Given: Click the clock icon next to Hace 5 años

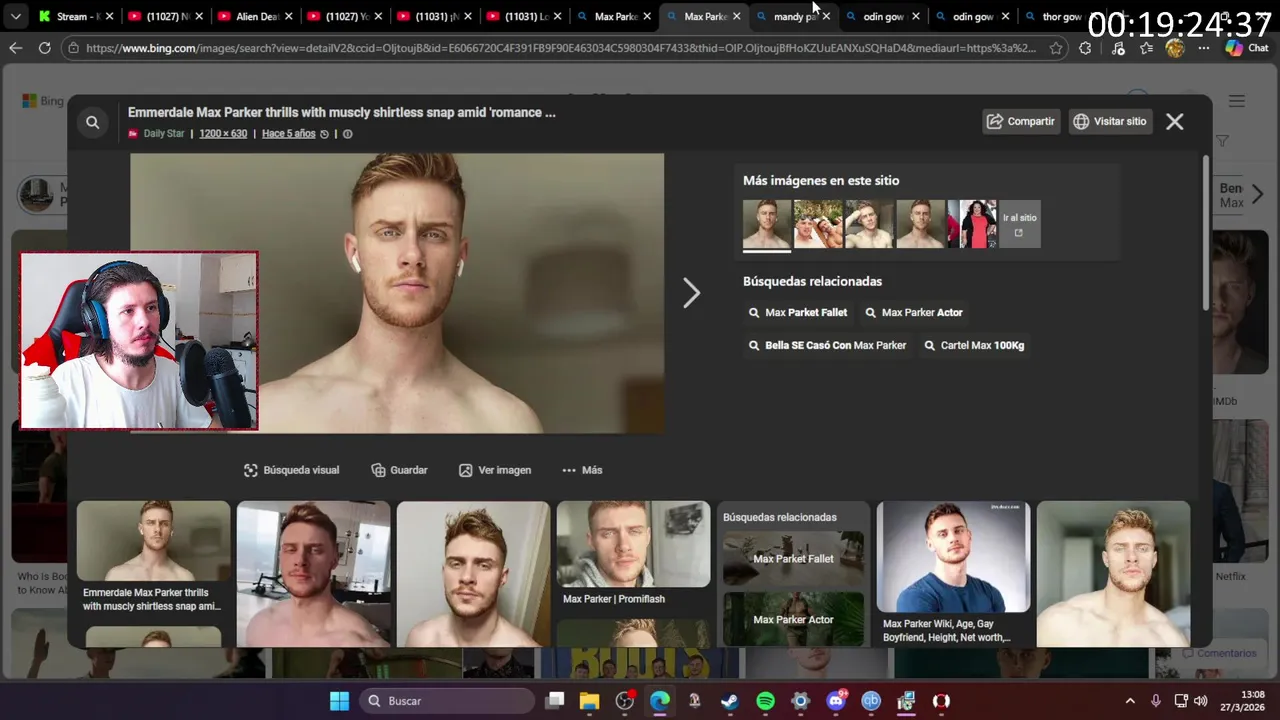Looking at the screenshot, I should pyautogui.click(x=324, y=134).
